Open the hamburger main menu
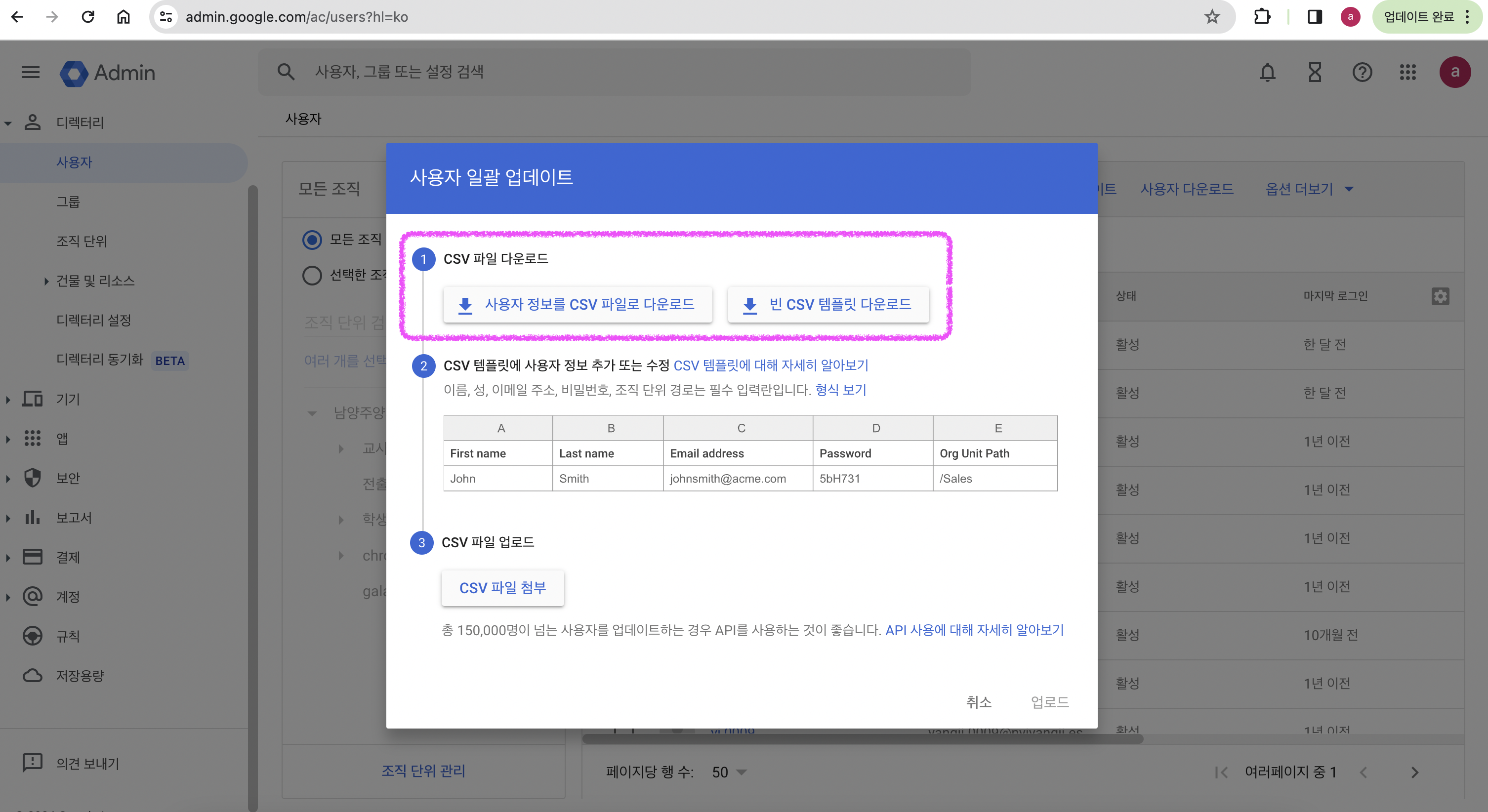 31,72
